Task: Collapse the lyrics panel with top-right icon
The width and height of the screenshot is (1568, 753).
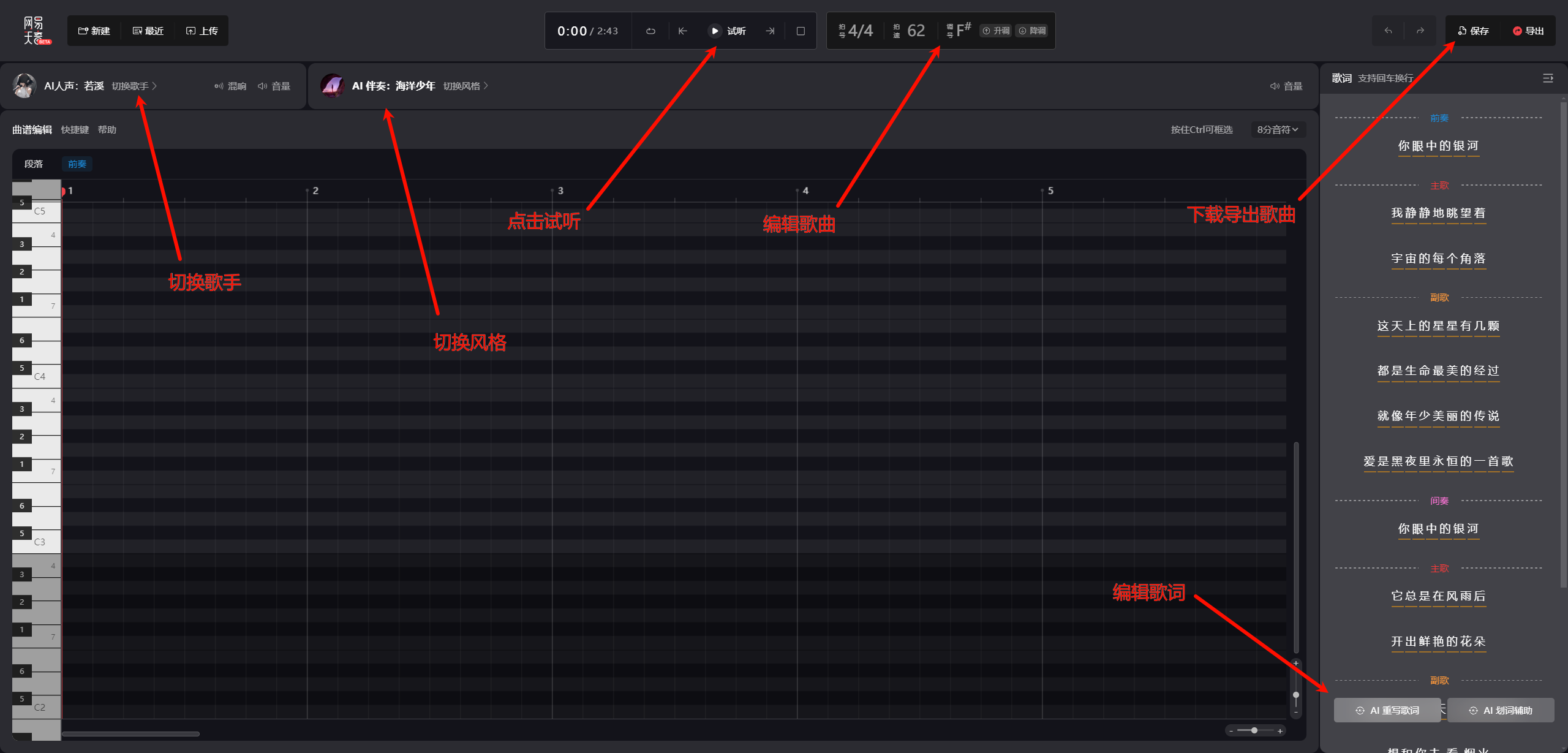Action: pos(1548,78)
